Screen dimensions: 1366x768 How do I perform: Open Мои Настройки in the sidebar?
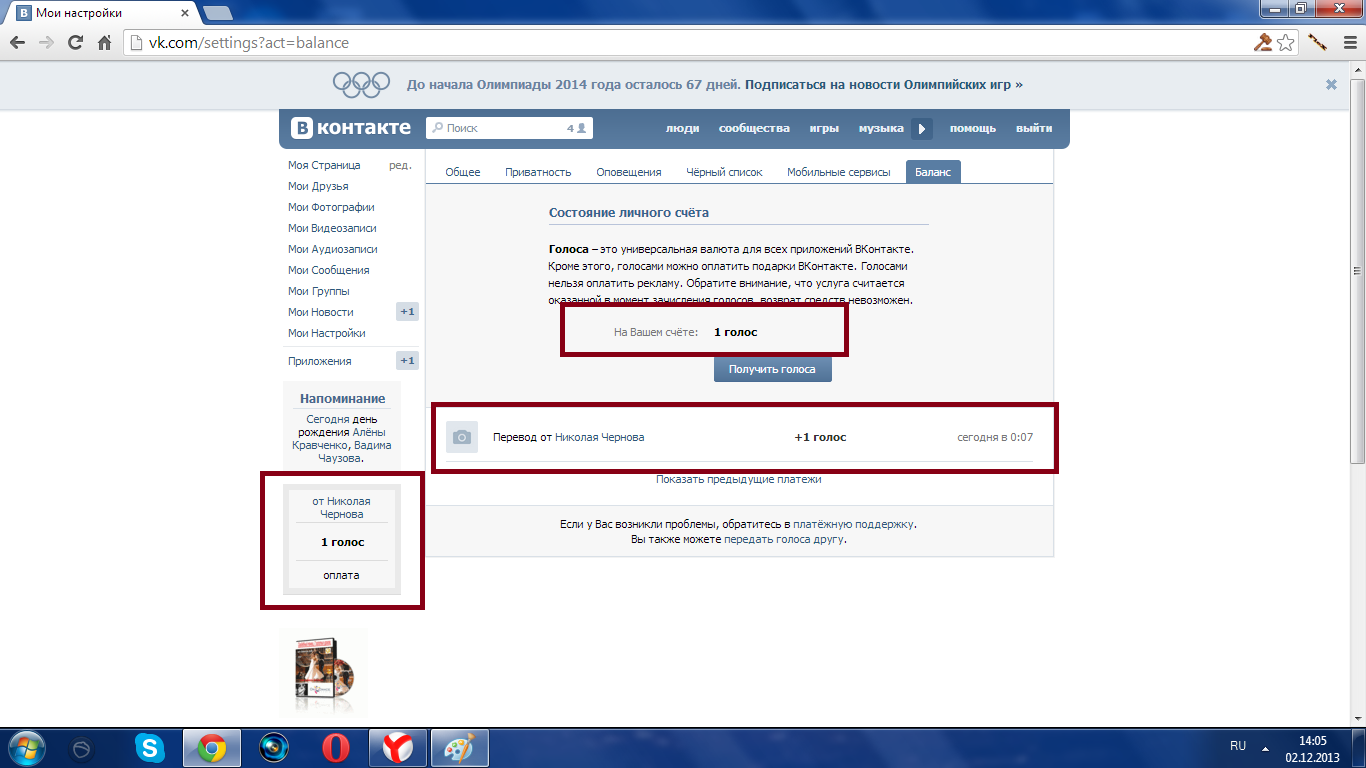327,333
